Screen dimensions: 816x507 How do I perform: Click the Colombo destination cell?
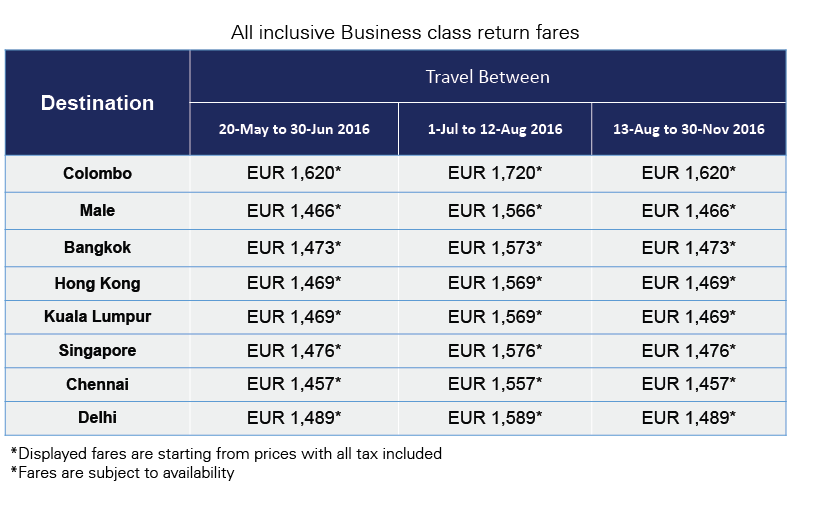tap(97, 173)
